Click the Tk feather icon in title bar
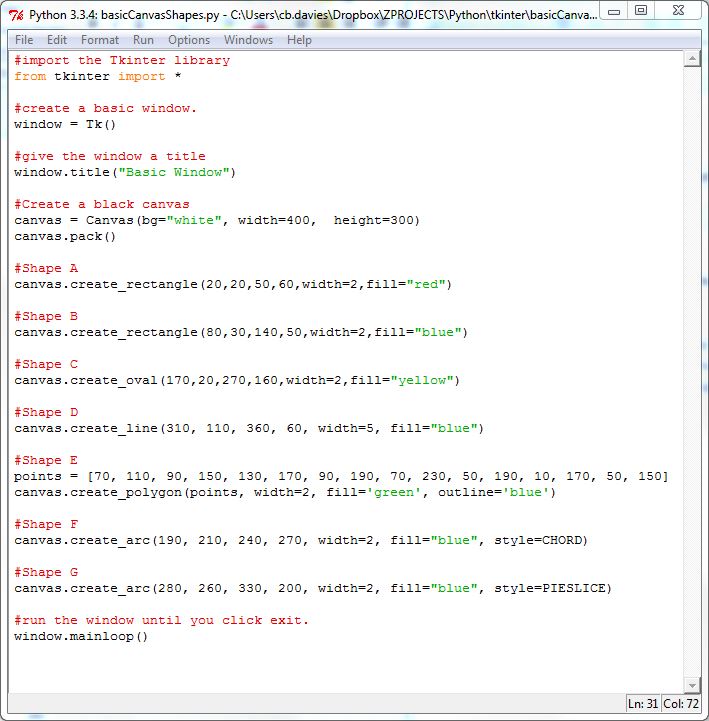 tap(16, 15)
